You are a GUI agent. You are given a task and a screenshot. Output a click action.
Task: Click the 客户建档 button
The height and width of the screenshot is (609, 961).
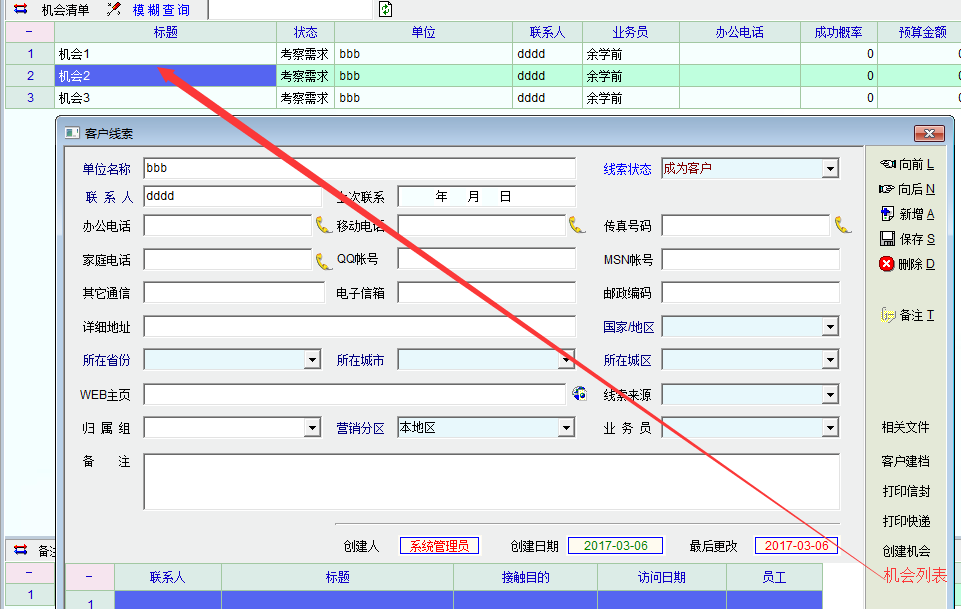tap(906, 461)
